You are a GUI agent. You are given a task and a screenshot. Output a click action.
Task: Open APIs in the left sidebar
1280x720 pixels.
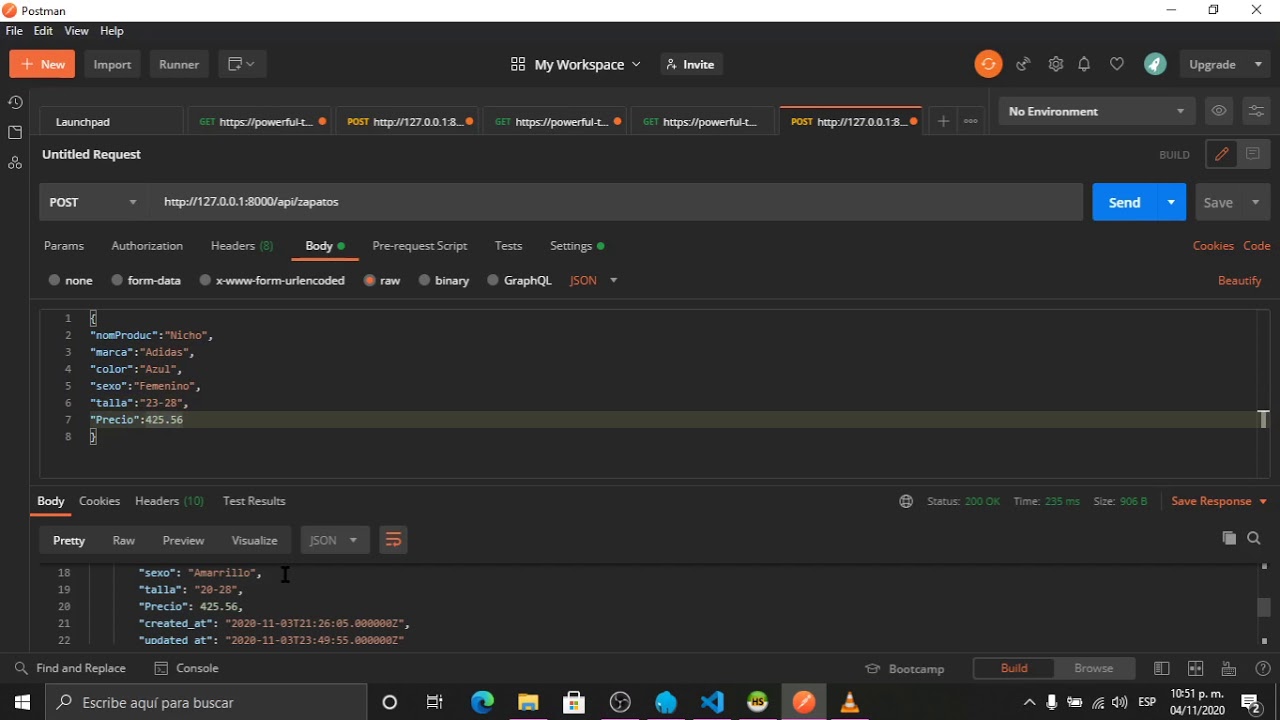click(15, 162)
